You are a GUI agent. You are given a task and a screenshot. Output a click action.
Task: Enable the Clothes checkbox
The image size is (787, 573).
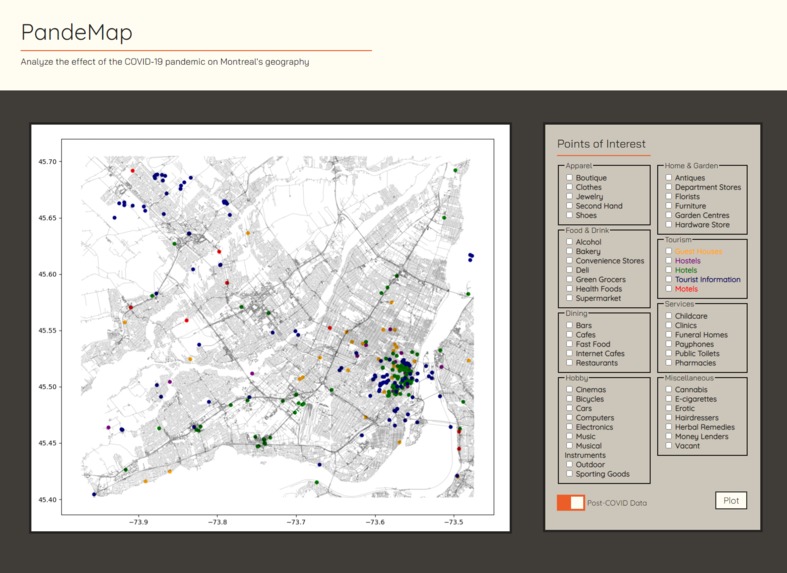point(569,187)
